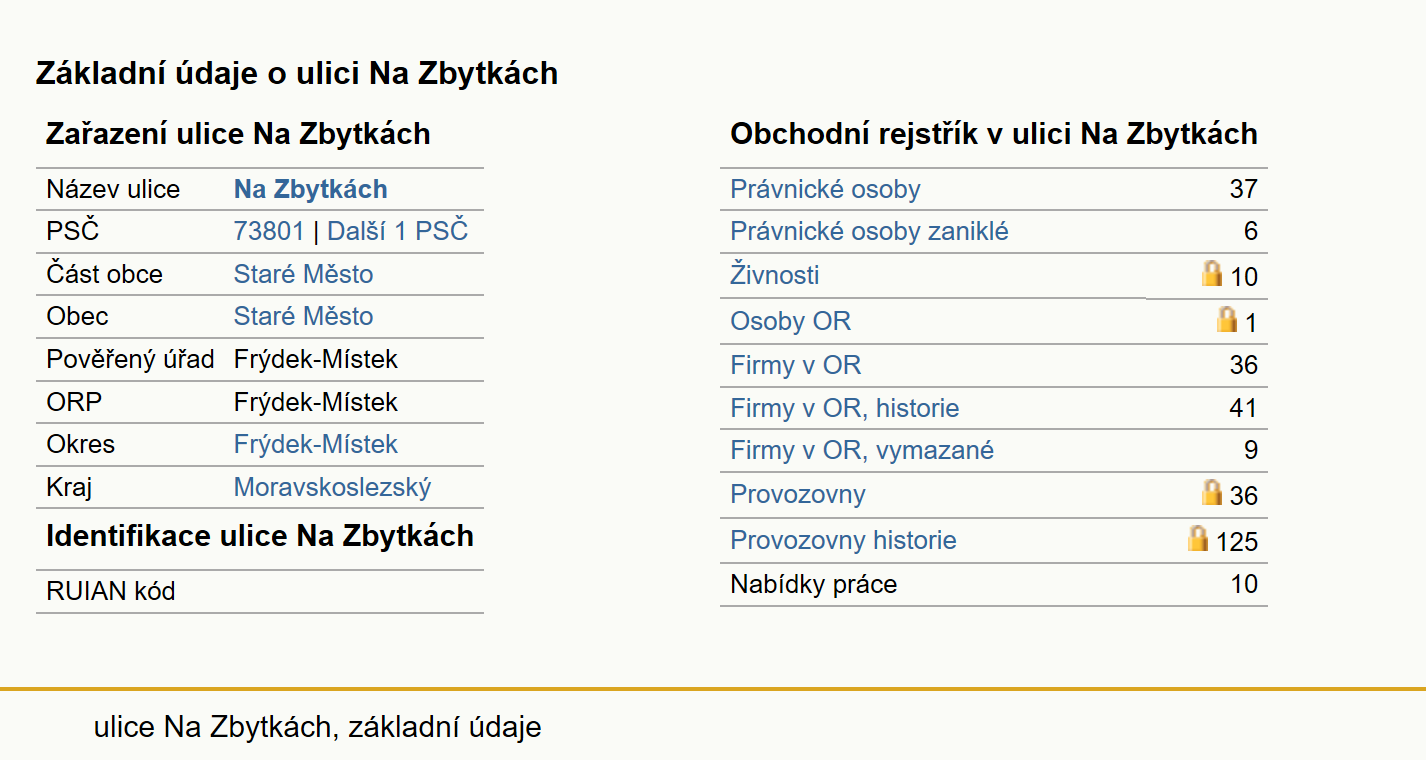Open the Firmy v OR, historie link

[845, 408]
